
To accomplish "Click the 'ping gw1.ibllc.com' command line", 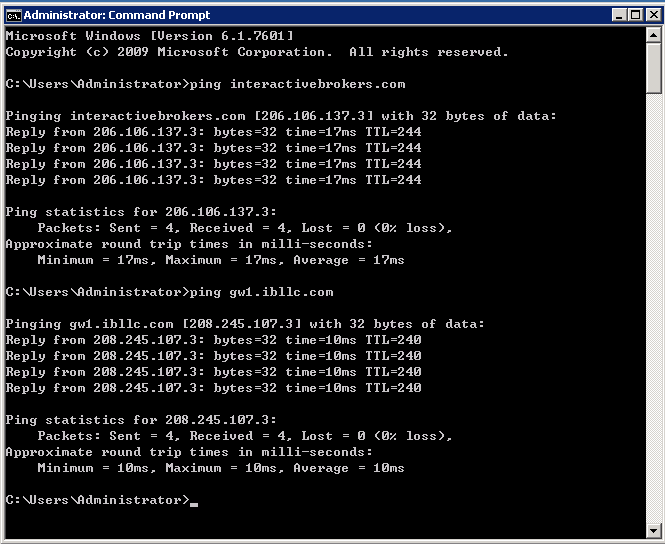I will pos(169,292).
